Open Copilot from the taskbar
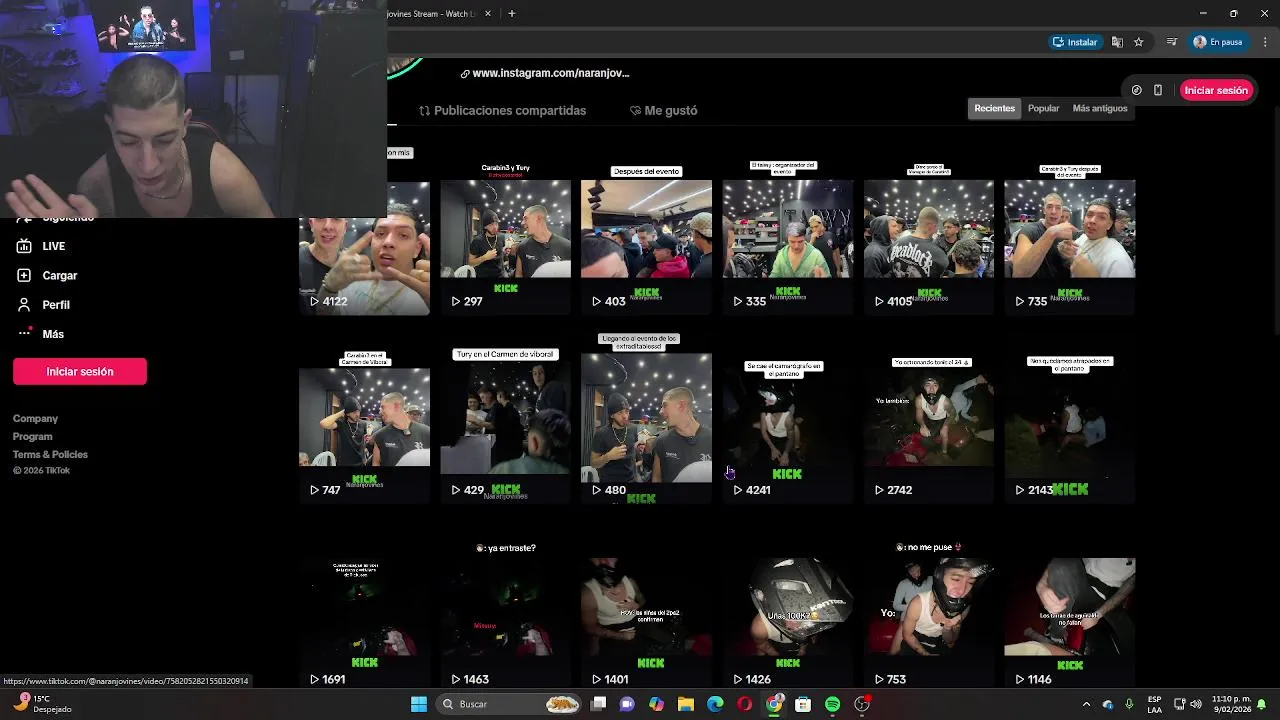Image resolution: width=1280 pixels, height=720 pixels. tap(656, 704)
